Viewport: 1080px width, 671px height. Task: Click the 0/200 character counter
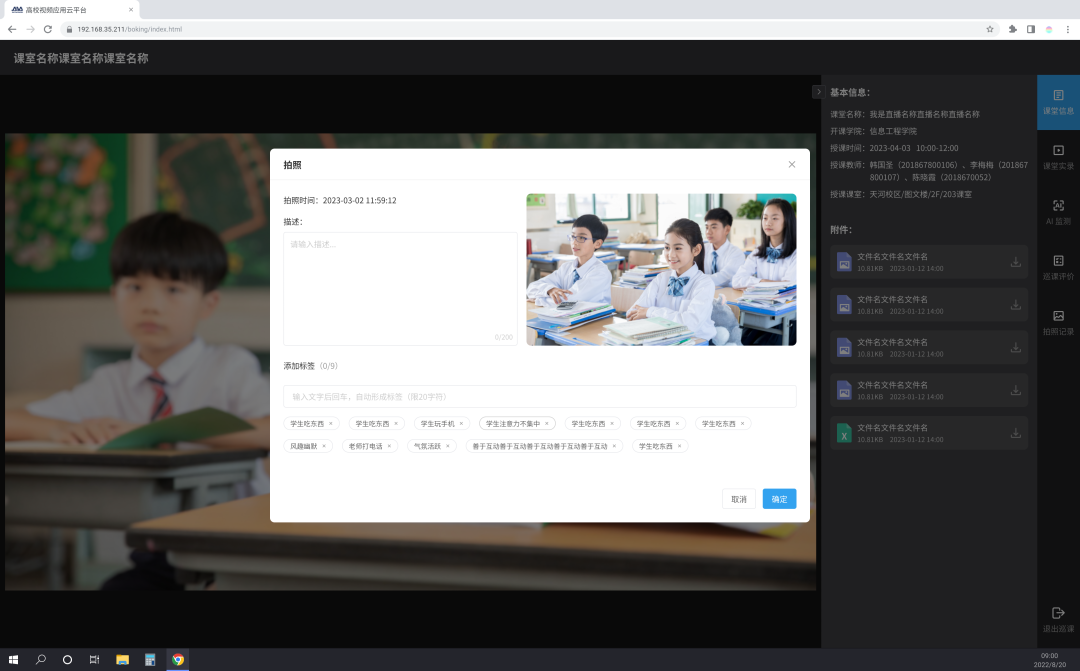pyautogui.click(x=503, y=338)
